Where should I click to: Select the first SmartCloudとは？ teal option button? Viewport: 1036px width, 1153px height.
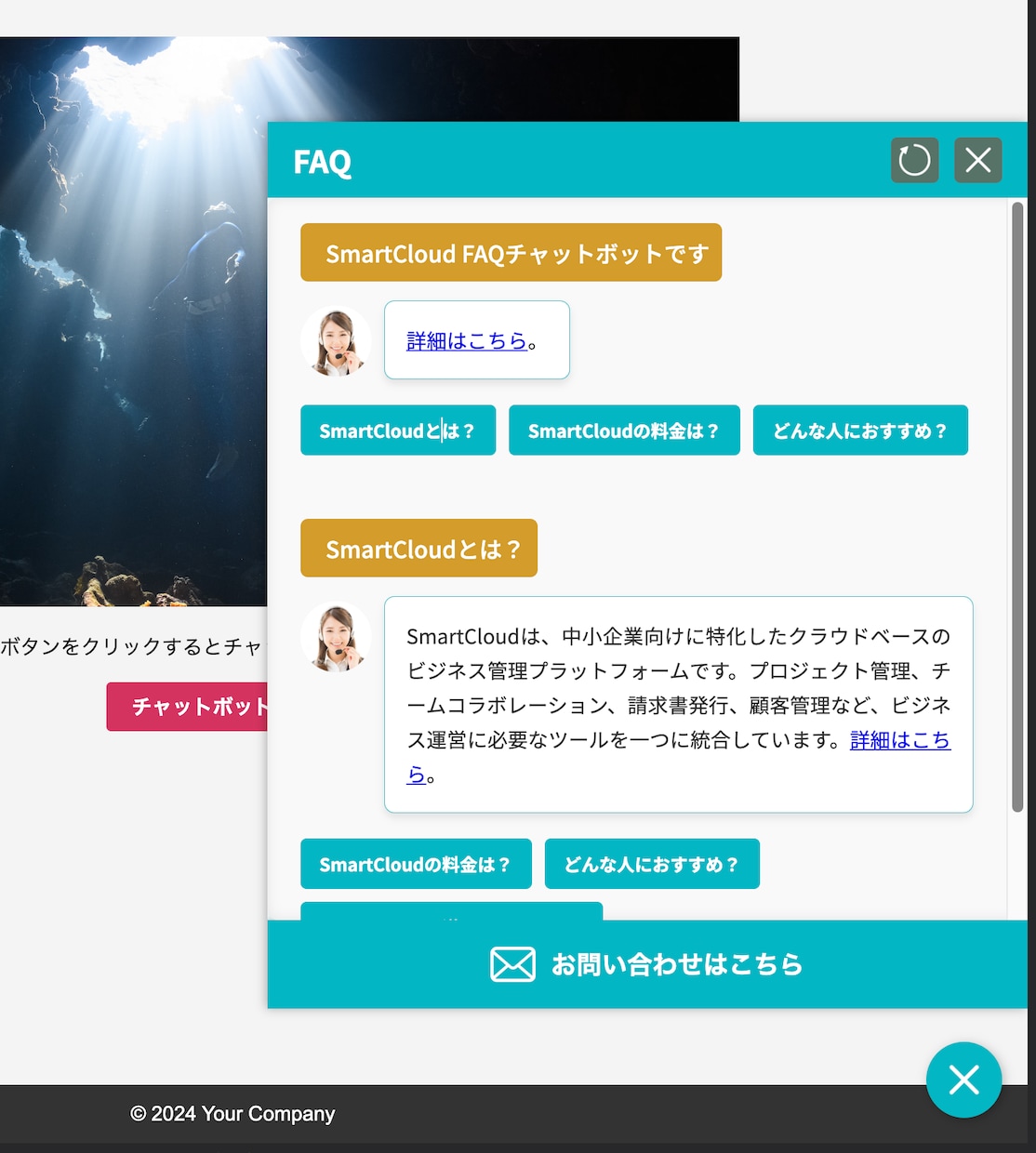[398, 431]
